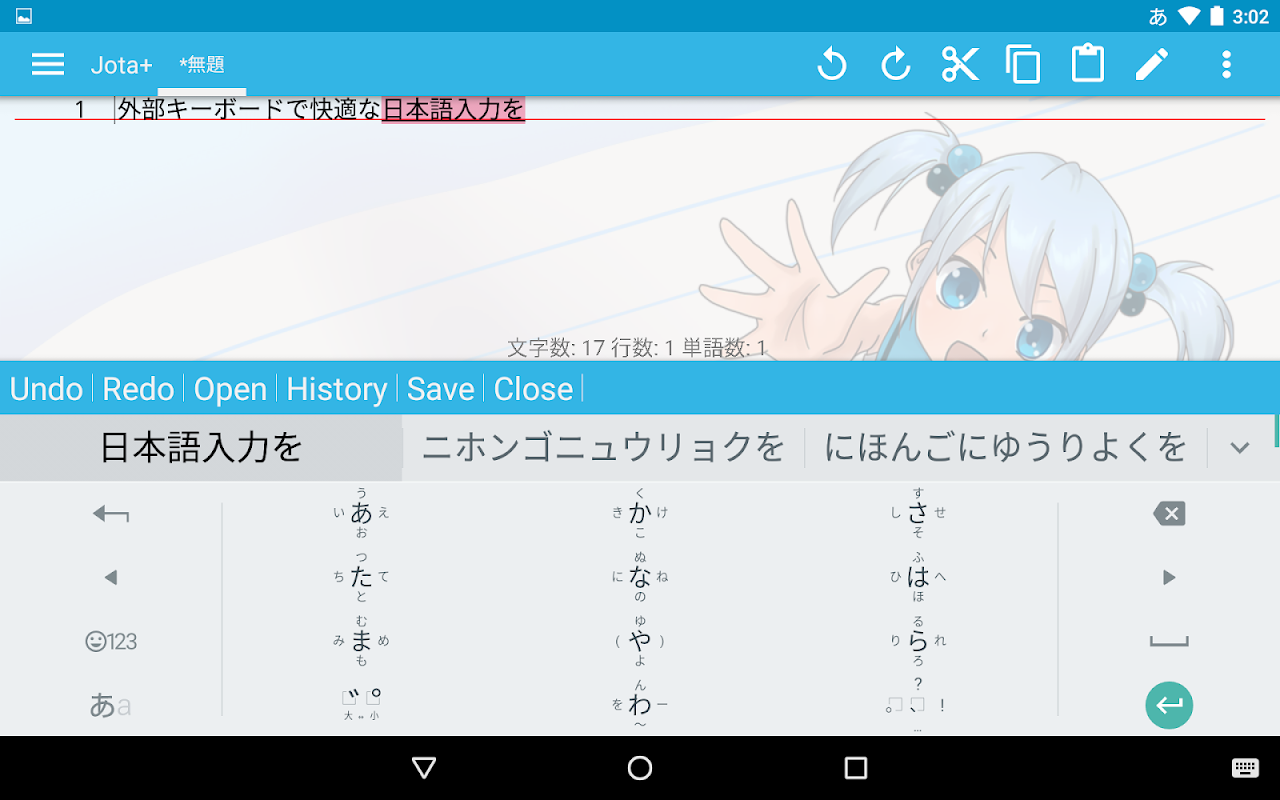
Task: Open the three-dot overflow menu
Action: 1226,65
